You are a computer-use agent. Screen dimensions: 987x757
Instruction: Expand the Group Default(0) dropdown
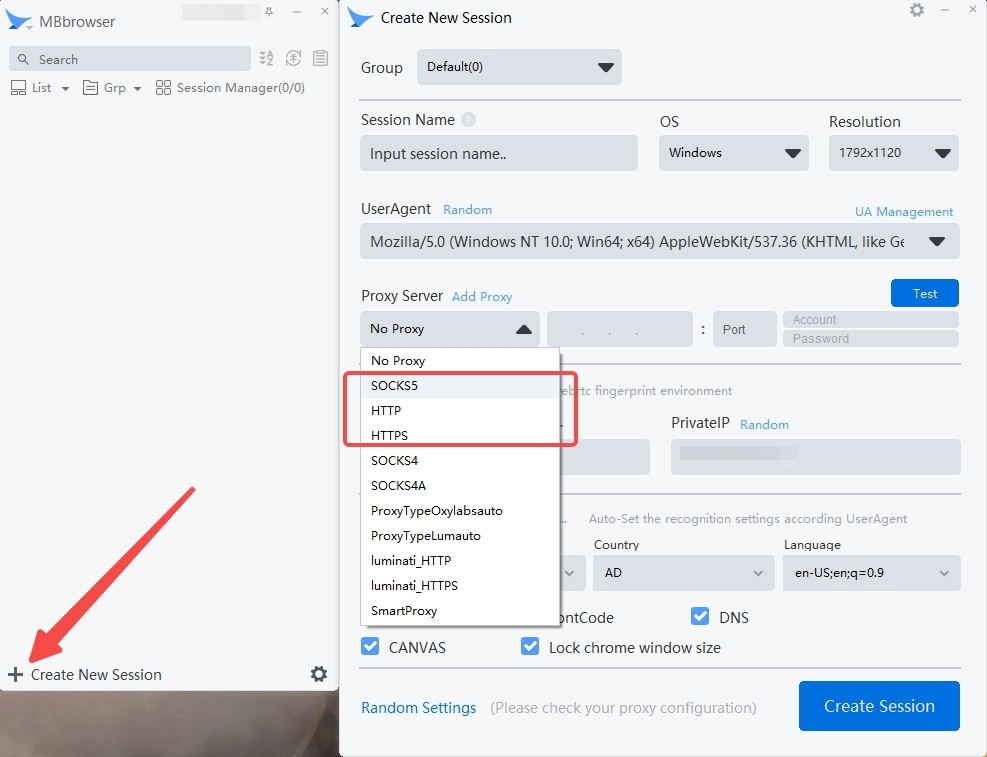coord(519,67)
